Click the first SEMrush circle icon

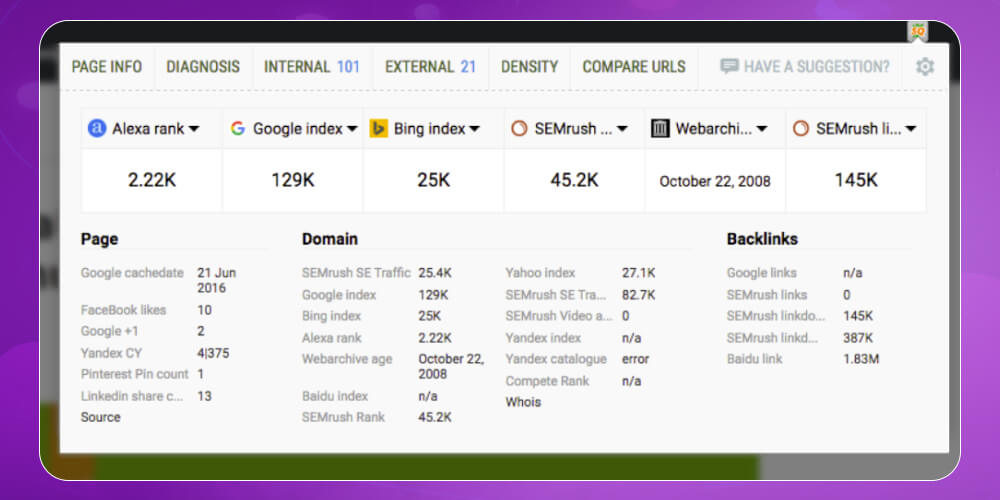(519, 129)
